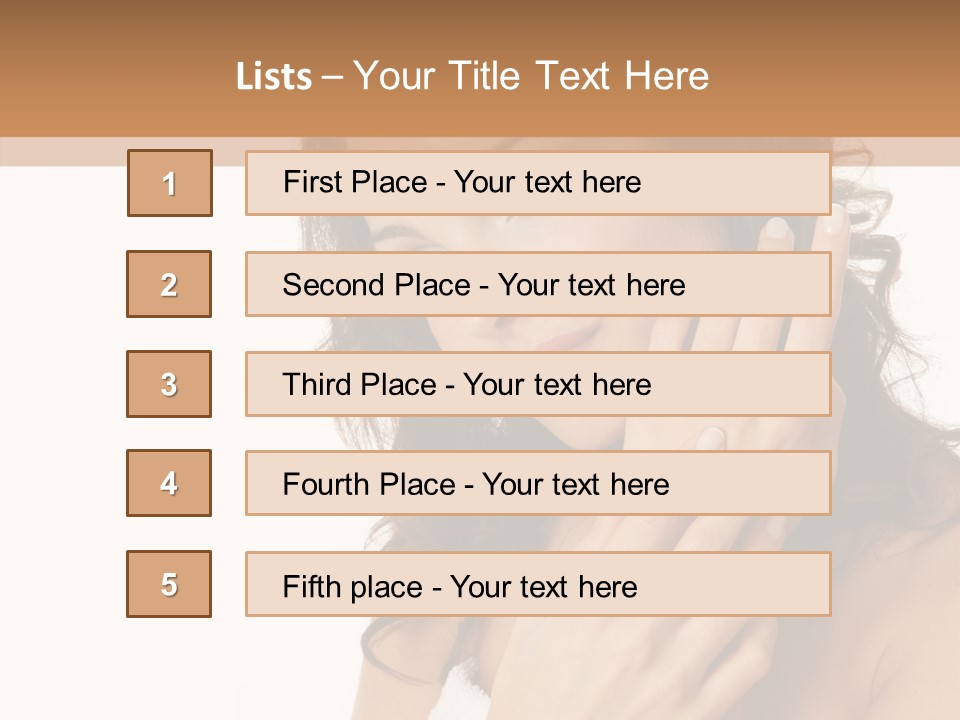This screenshot has height=720, width=960.
Task: Click the number 3 square
Action: tap(169, 384)
